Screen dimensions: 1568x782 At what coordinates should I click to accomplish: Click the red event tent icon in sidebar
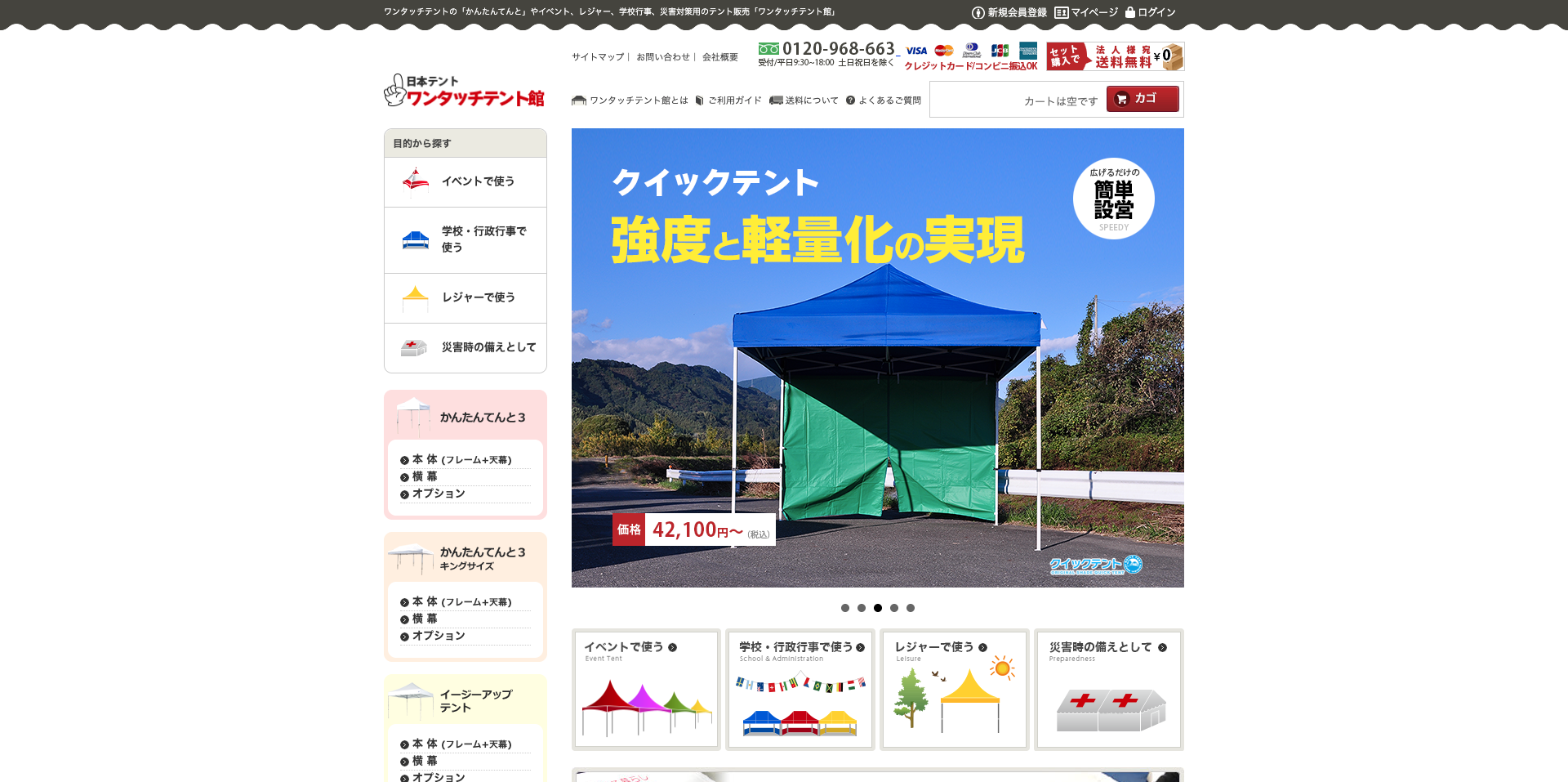[416, 181]
